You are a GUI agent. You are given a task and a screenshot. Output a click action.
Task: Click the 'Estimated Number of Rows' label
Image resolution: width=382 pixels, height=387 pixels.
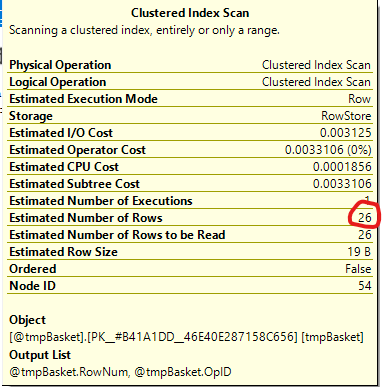[86, 218]
